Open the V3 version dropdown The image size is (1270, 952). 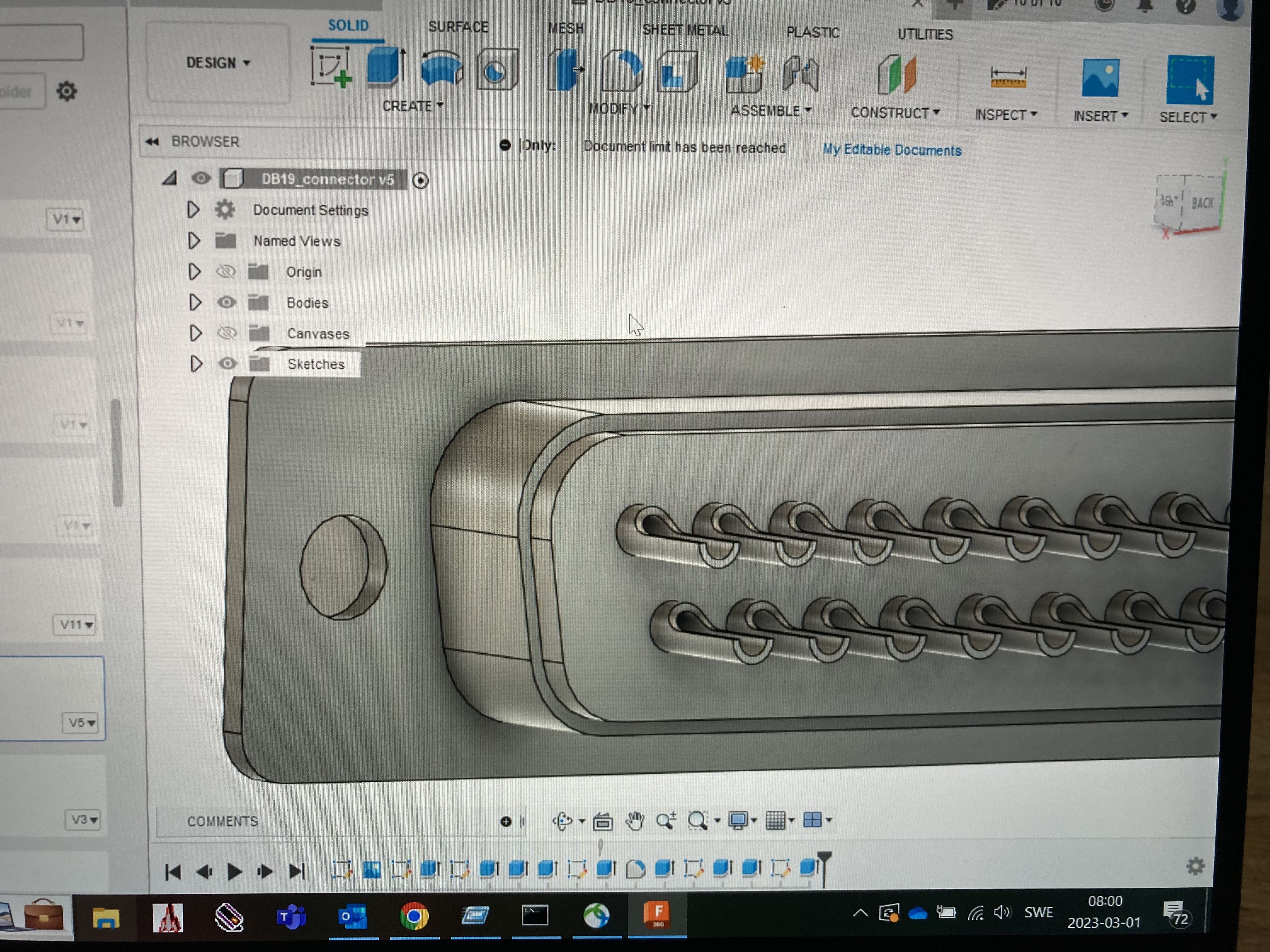pos(83,819)
